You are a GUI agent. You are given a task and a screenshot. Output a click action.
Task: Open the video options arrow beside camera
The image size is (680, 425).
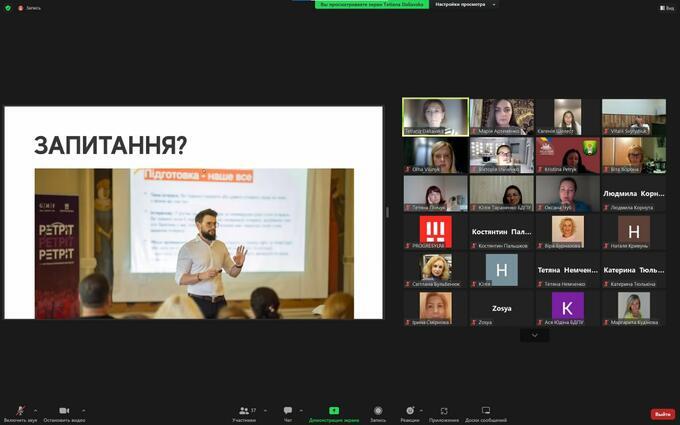coord(84,410)
